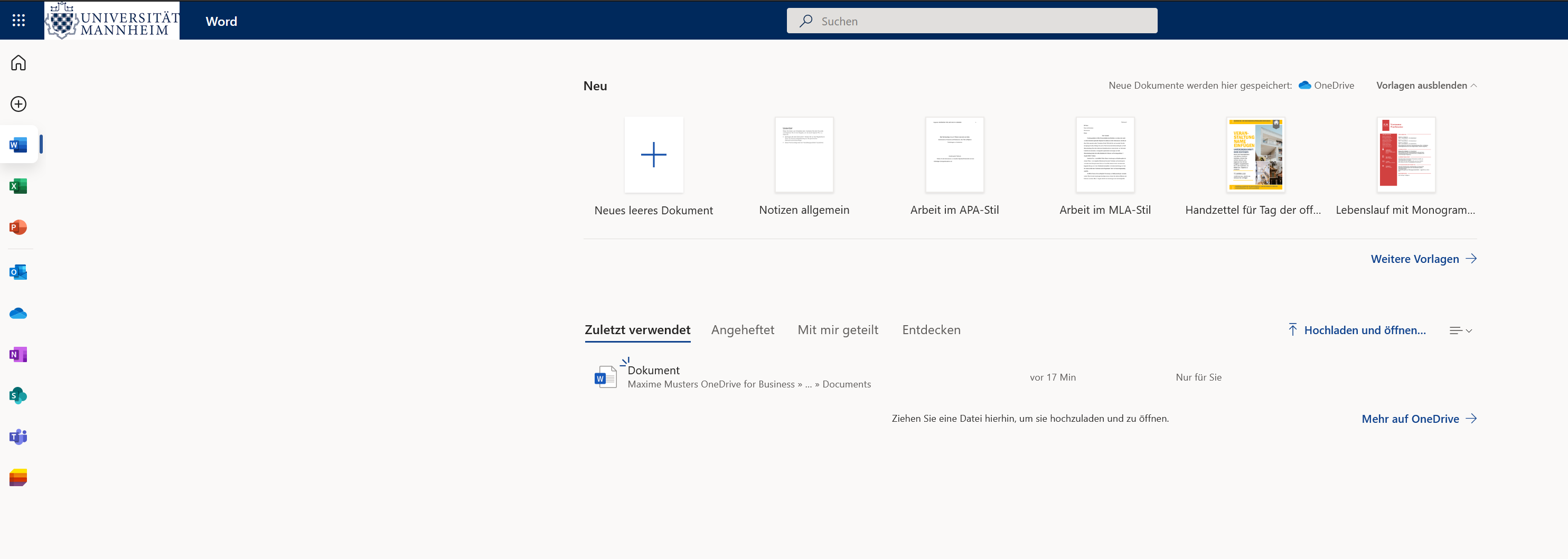Click Hochladen und öffnen...
The height and width of the screenshot is (559, 1568).
[x=1357, y=330]
